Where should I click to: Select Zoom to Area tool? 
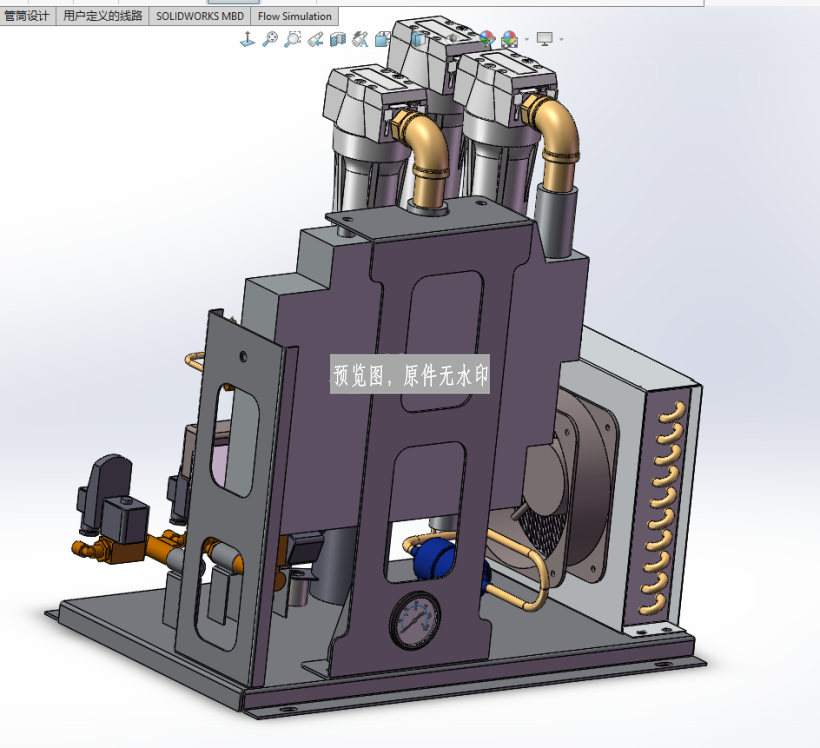[x=293, y=39]
